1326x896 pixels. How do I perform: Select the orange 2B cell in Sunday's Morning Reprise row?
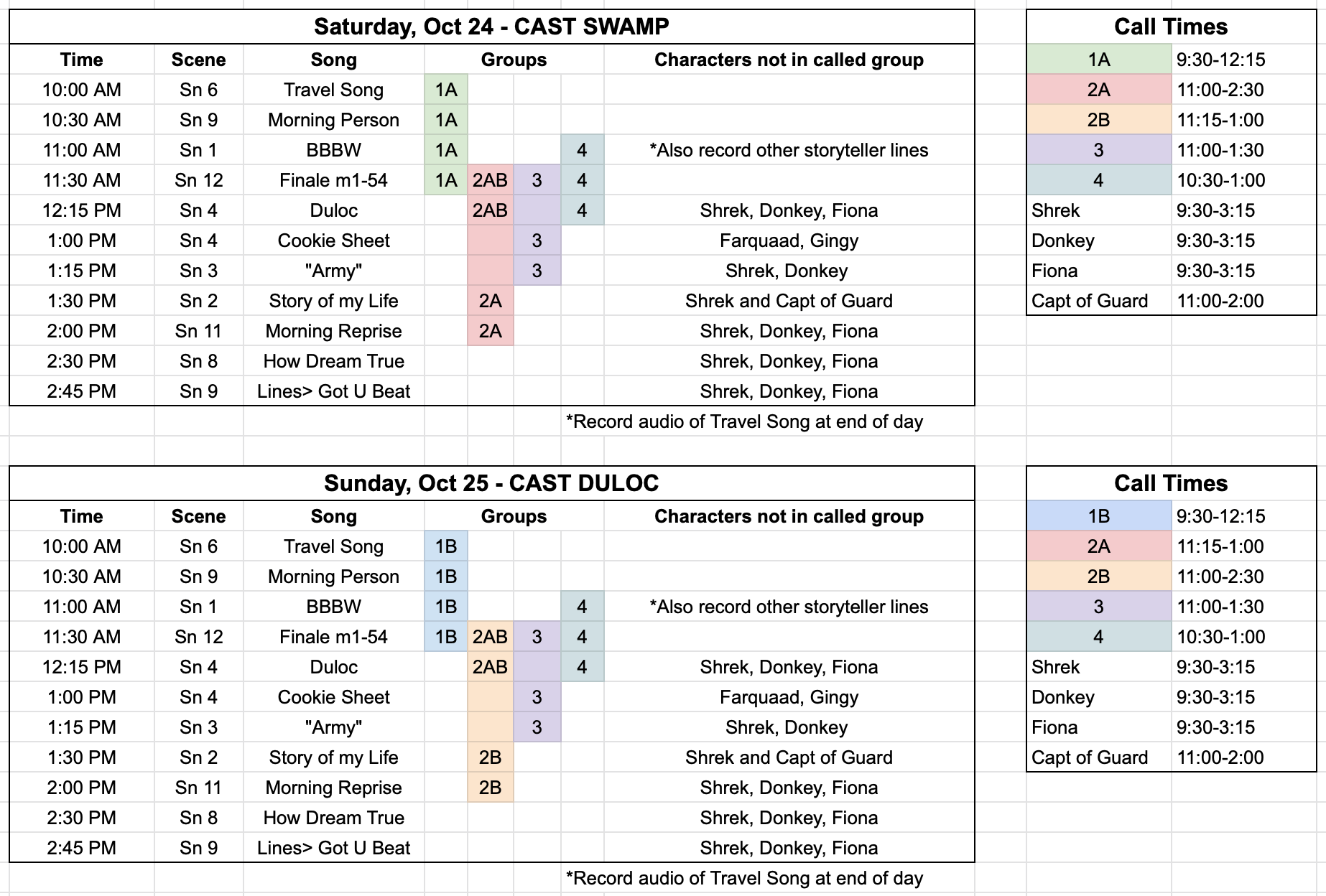click(490, 788)
